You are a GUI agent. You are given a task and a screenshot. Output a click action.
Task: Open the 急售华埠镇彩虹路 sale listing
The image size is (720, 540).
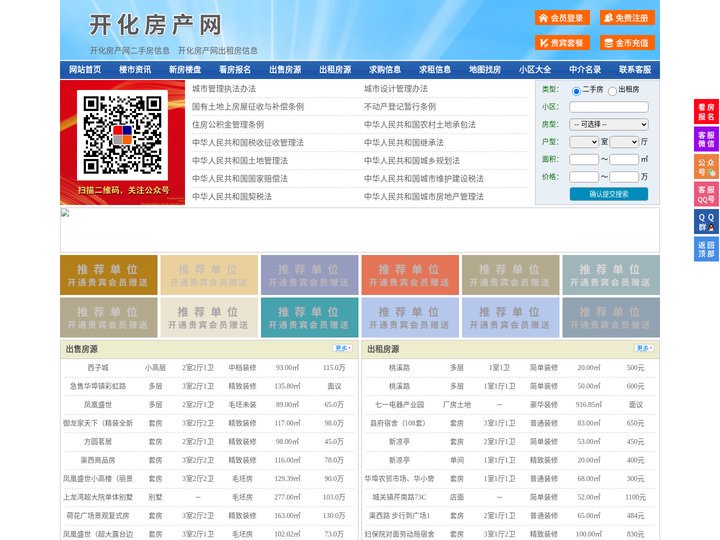tap(98, 386)
